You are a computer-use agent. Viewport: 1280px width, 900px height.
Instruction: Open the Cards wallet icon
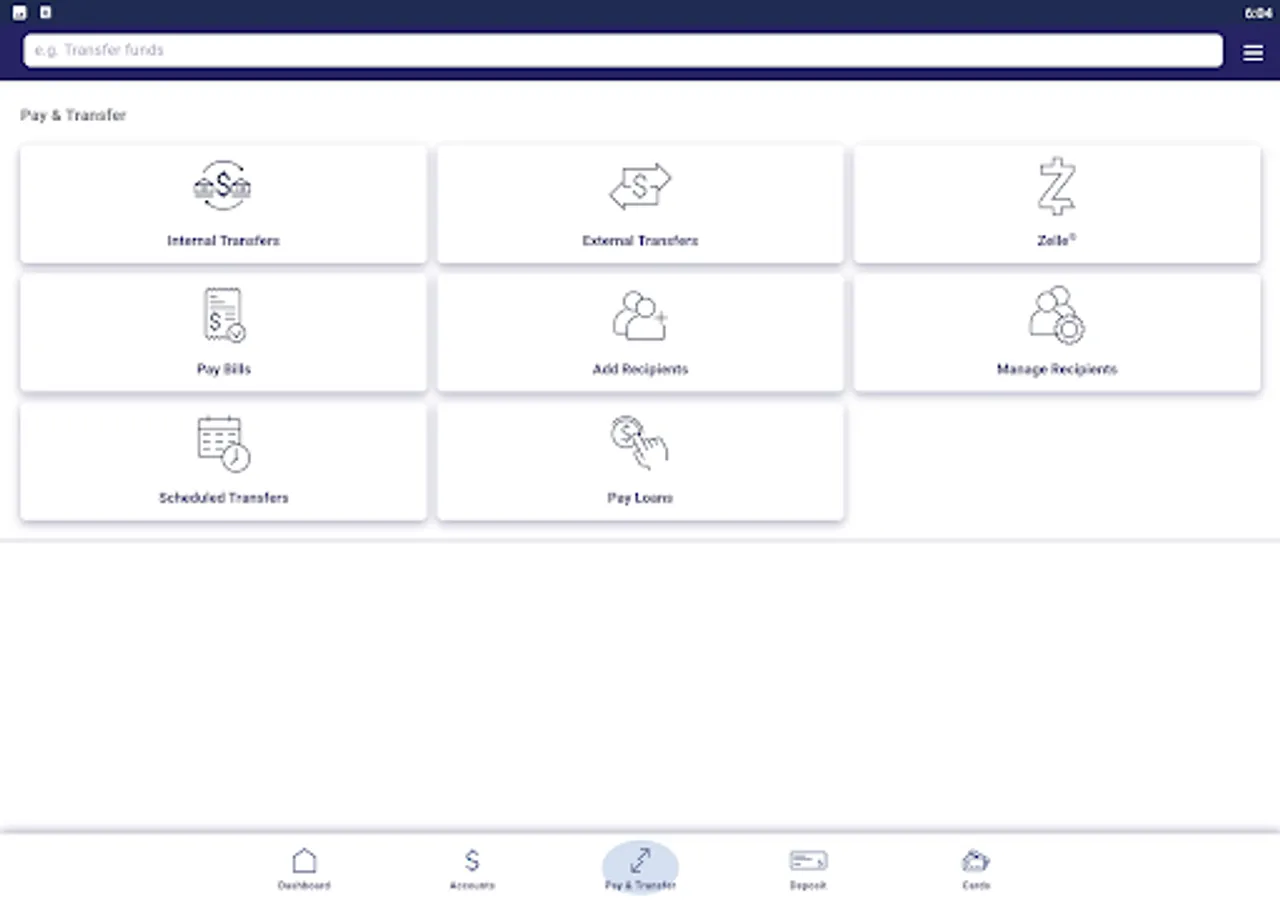(x=976, y=860)
